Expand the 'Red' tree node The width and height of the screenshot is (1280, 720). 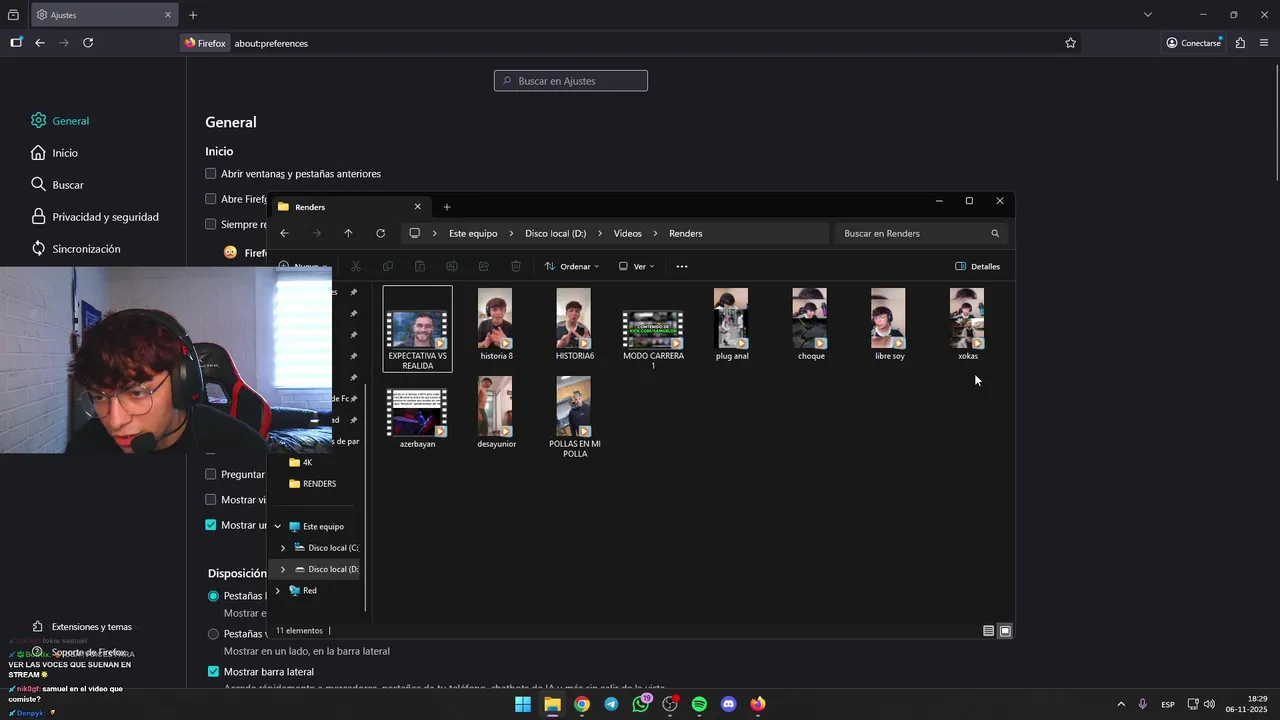pyautogui.click(x=278, y=591)
